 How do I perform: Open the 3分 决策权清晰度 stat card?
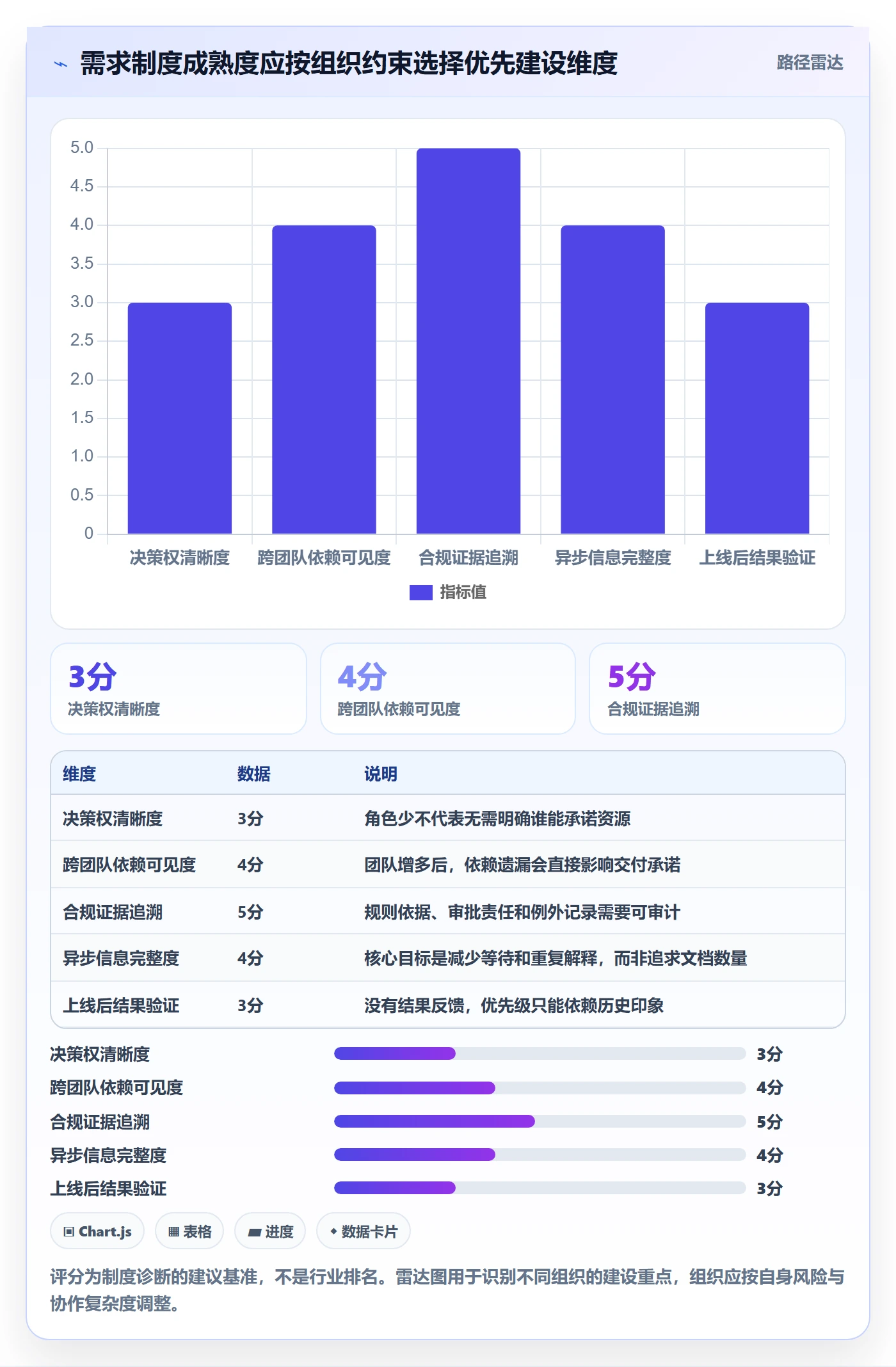[x=179, y=689]
